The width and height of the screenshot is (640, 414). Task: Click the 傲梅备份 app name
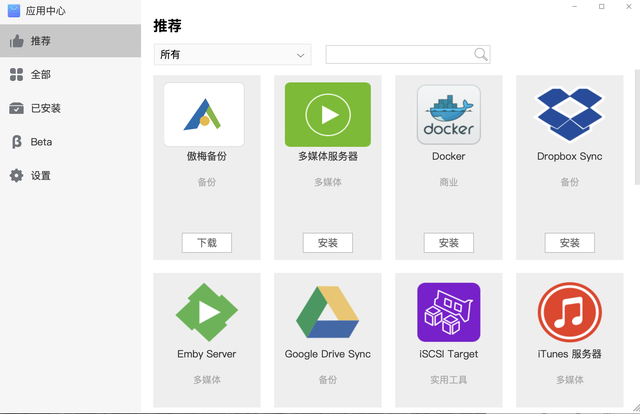(x=207, y=156)
